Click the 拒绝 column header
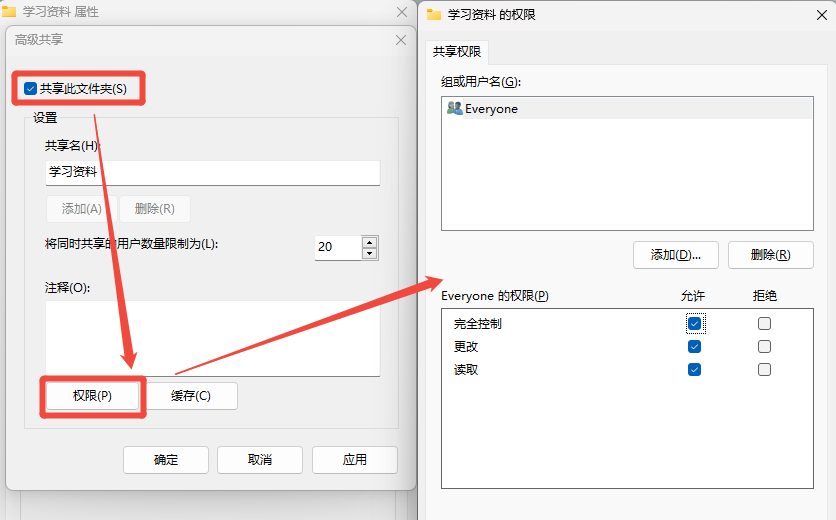Viewport: 836px width, 520px height. [765, 296]
